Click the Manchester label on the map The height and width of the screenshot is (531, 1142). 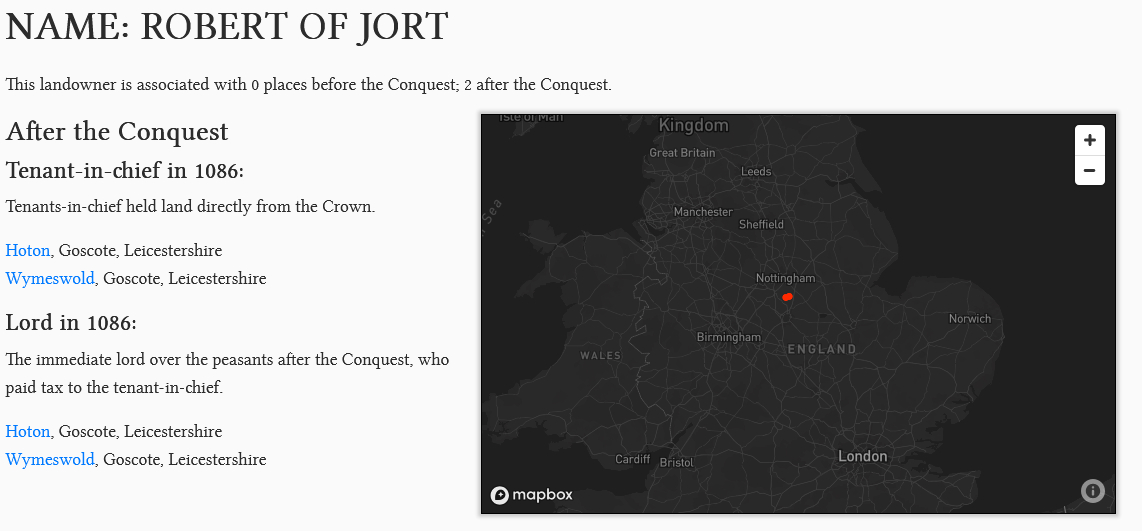tap(703, 212)
